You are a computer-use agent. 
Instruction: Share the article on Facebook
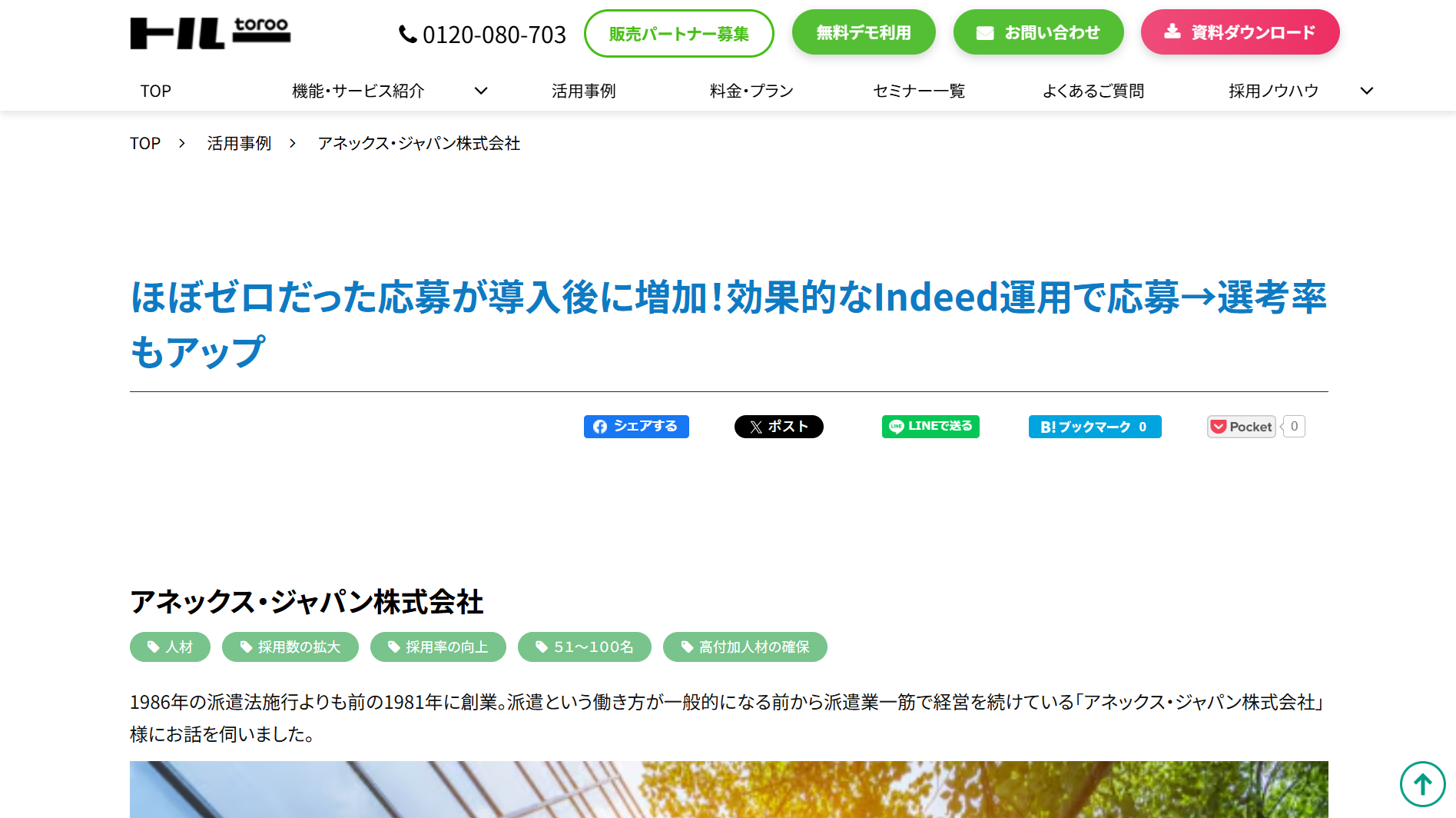pyautogui.click(x=636, y=427)
